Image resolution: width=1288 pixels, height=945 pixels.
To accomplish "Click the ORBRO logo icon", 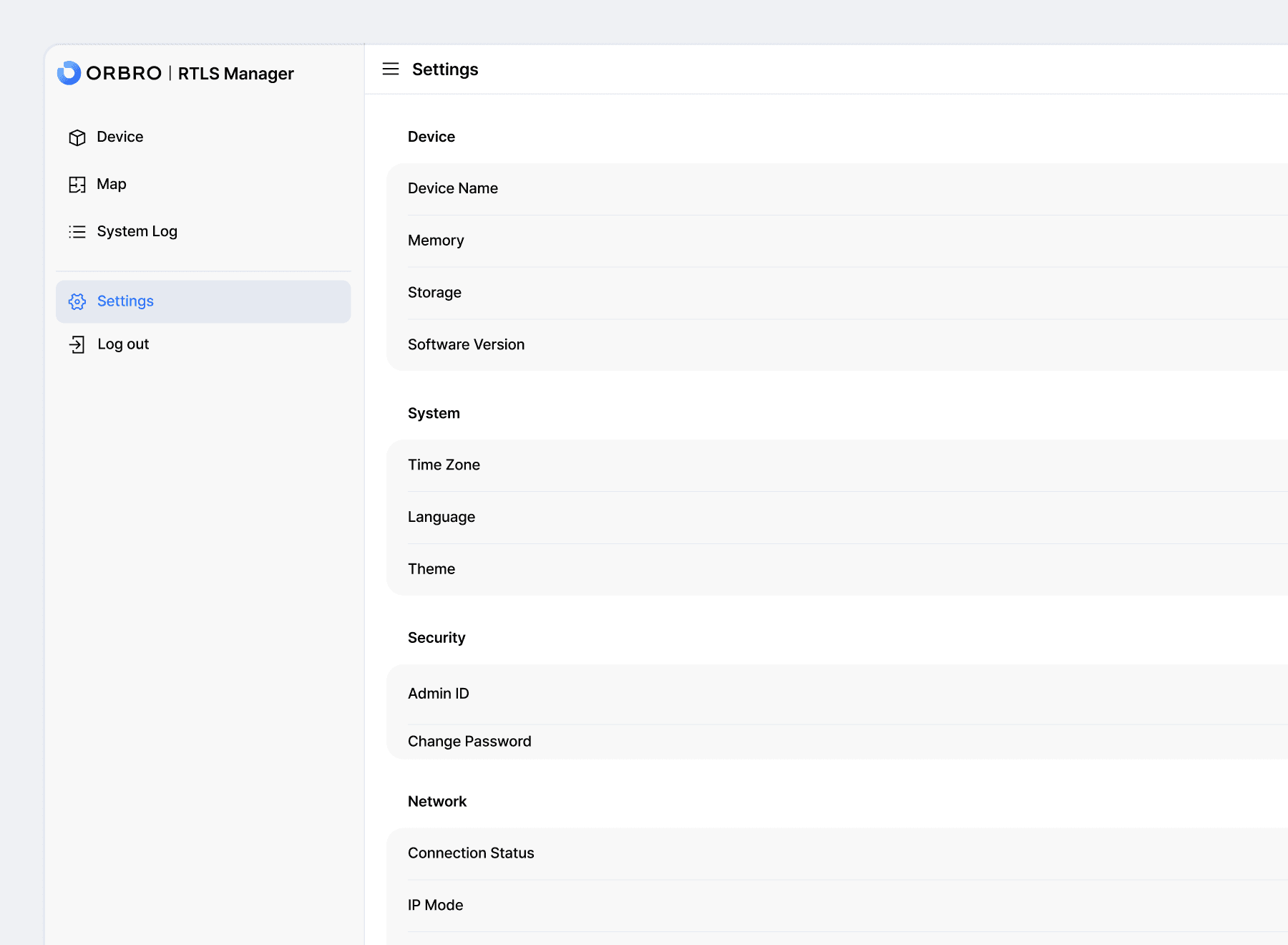I will tap(69, 73).
